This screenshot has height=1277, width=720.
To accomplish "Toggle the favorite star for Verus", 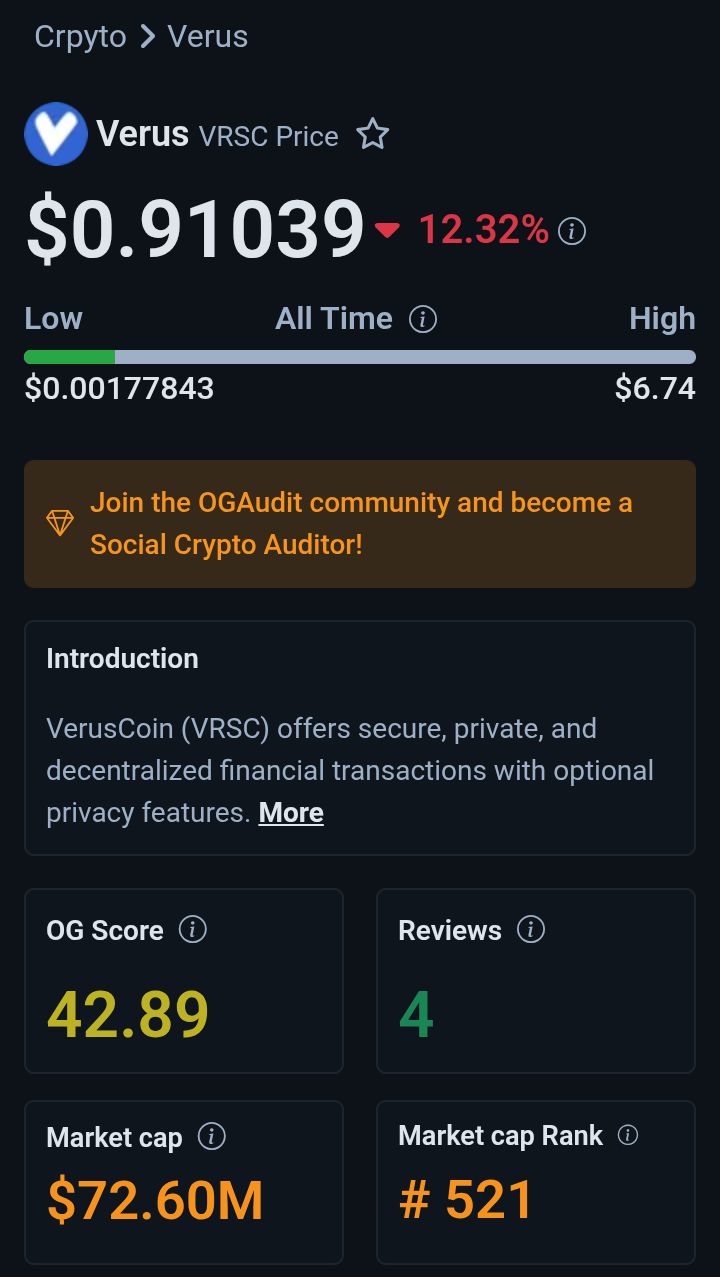I will pyautogui.click(x=373, y=134).
